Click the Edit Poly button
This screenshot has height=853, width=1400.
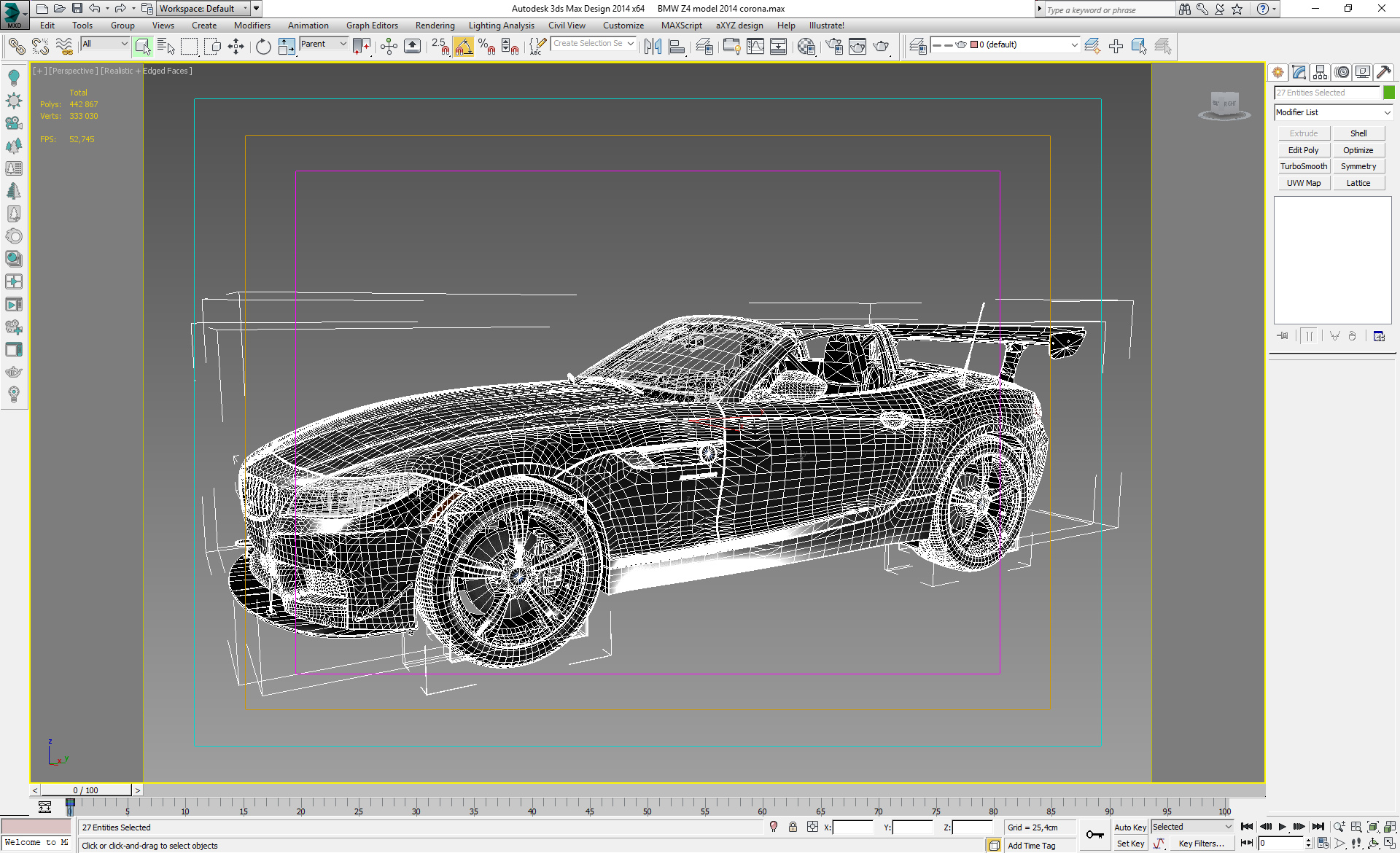click(x=1303, y=150)
